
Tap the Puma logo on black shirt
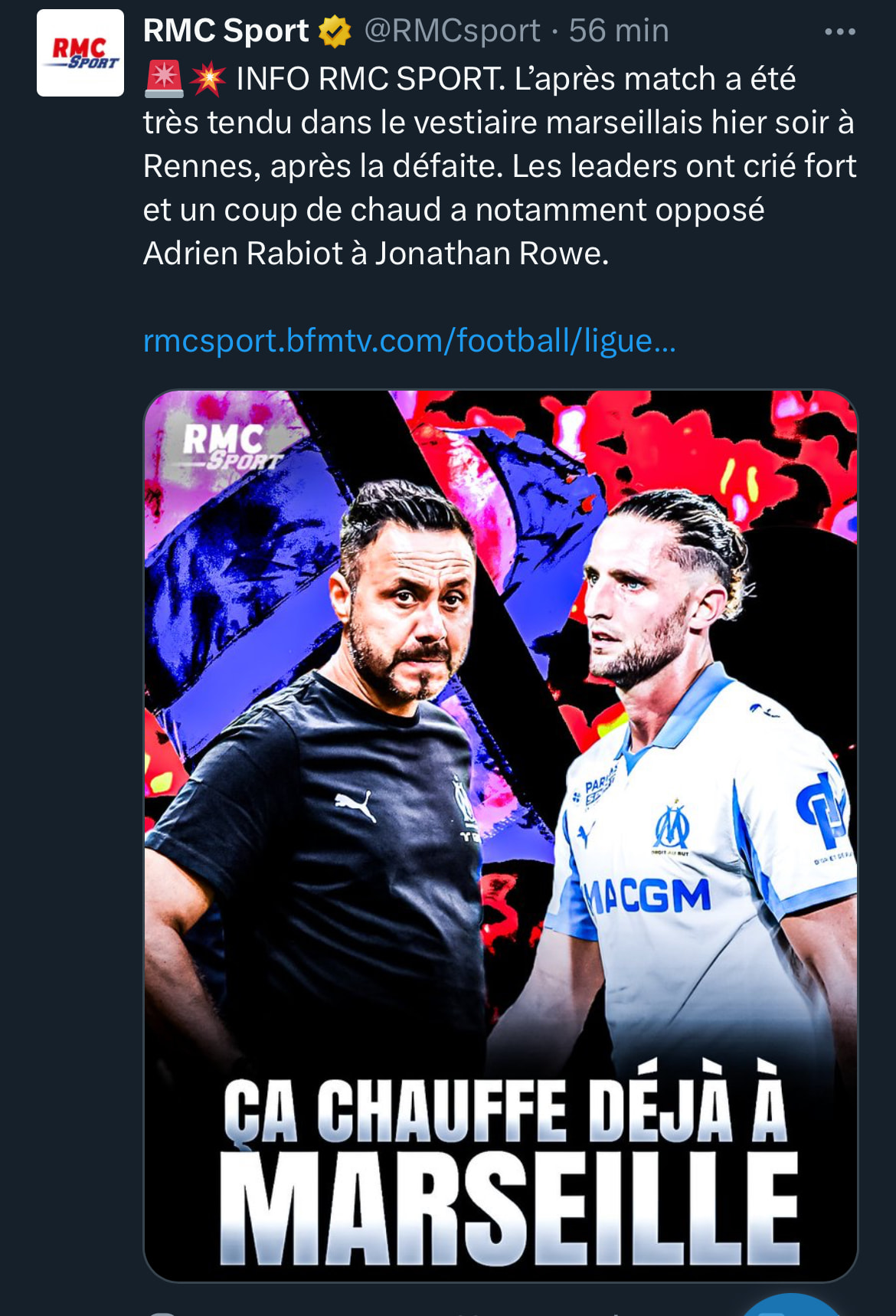(356, 805)
